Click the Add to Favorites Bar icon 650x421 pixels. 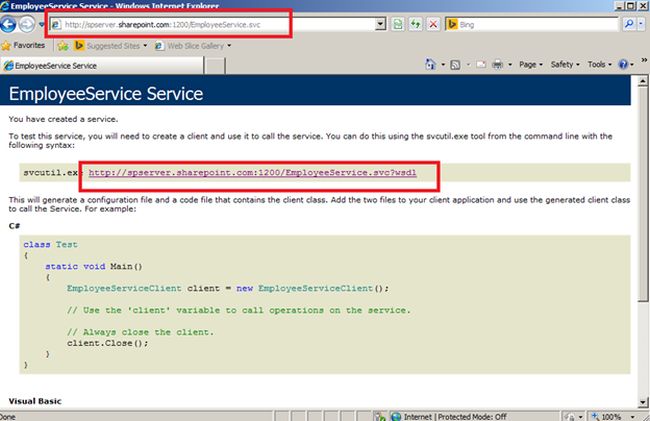click(x=63, y=46)
